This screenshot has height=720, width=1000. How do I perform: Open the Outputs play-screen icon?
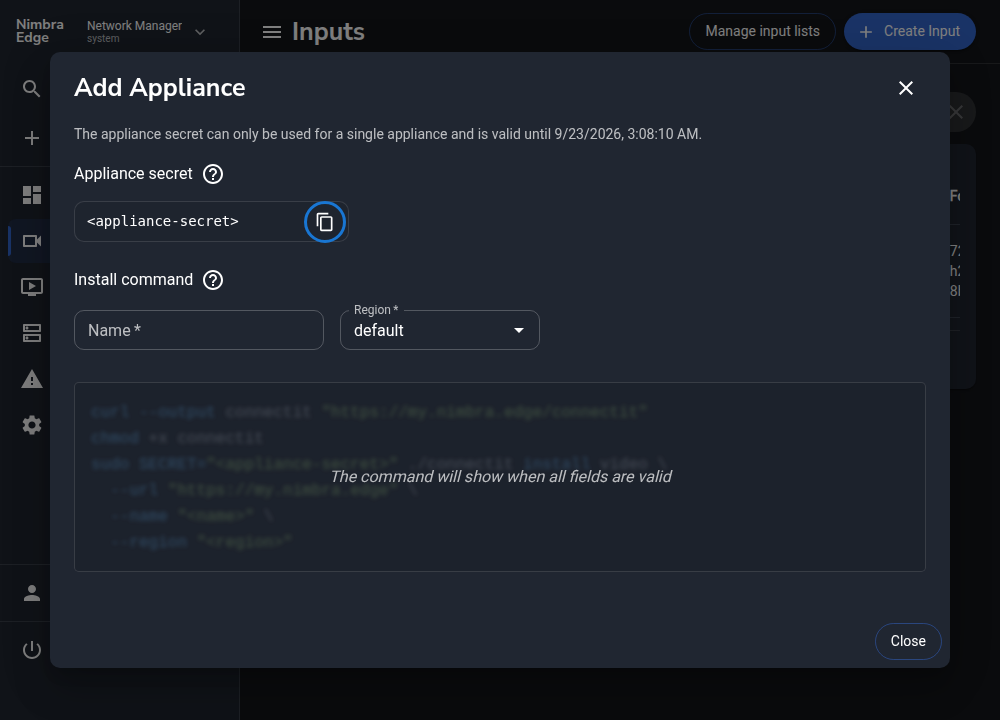pyautogui.click(x=31, y=286)
